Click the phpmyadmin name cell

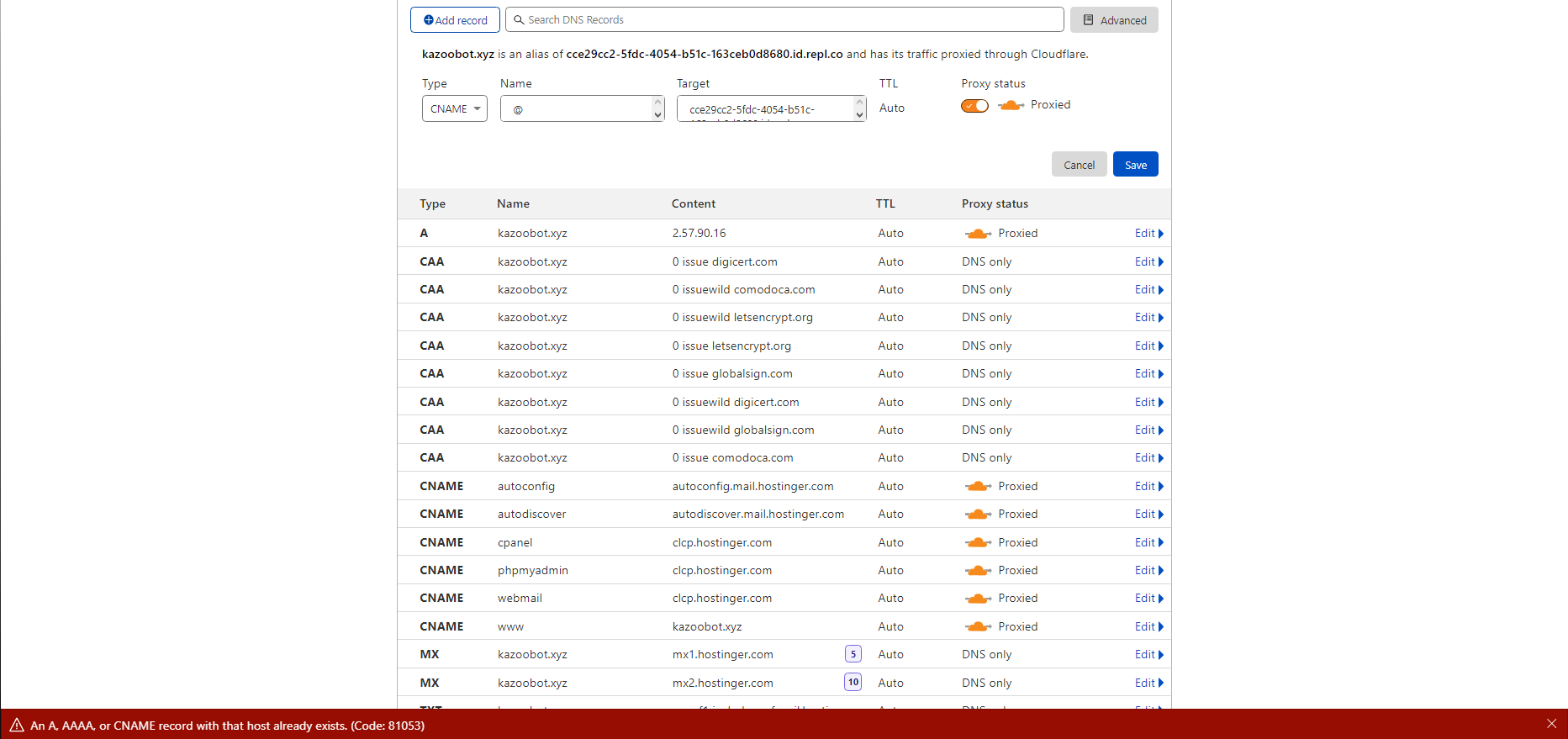click(x=532, y=570)
